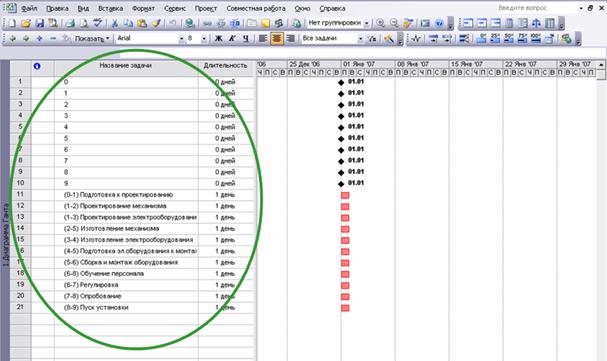Align text right

[x=290, y=38]
